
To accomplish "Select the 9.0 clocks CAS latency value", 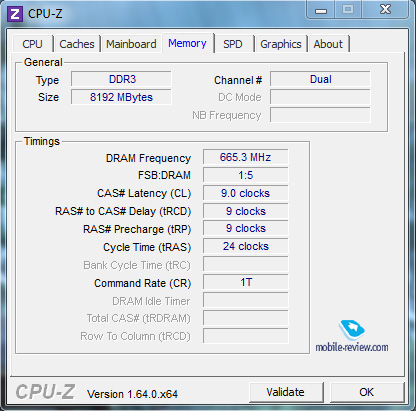I will (x=246, y=193).
